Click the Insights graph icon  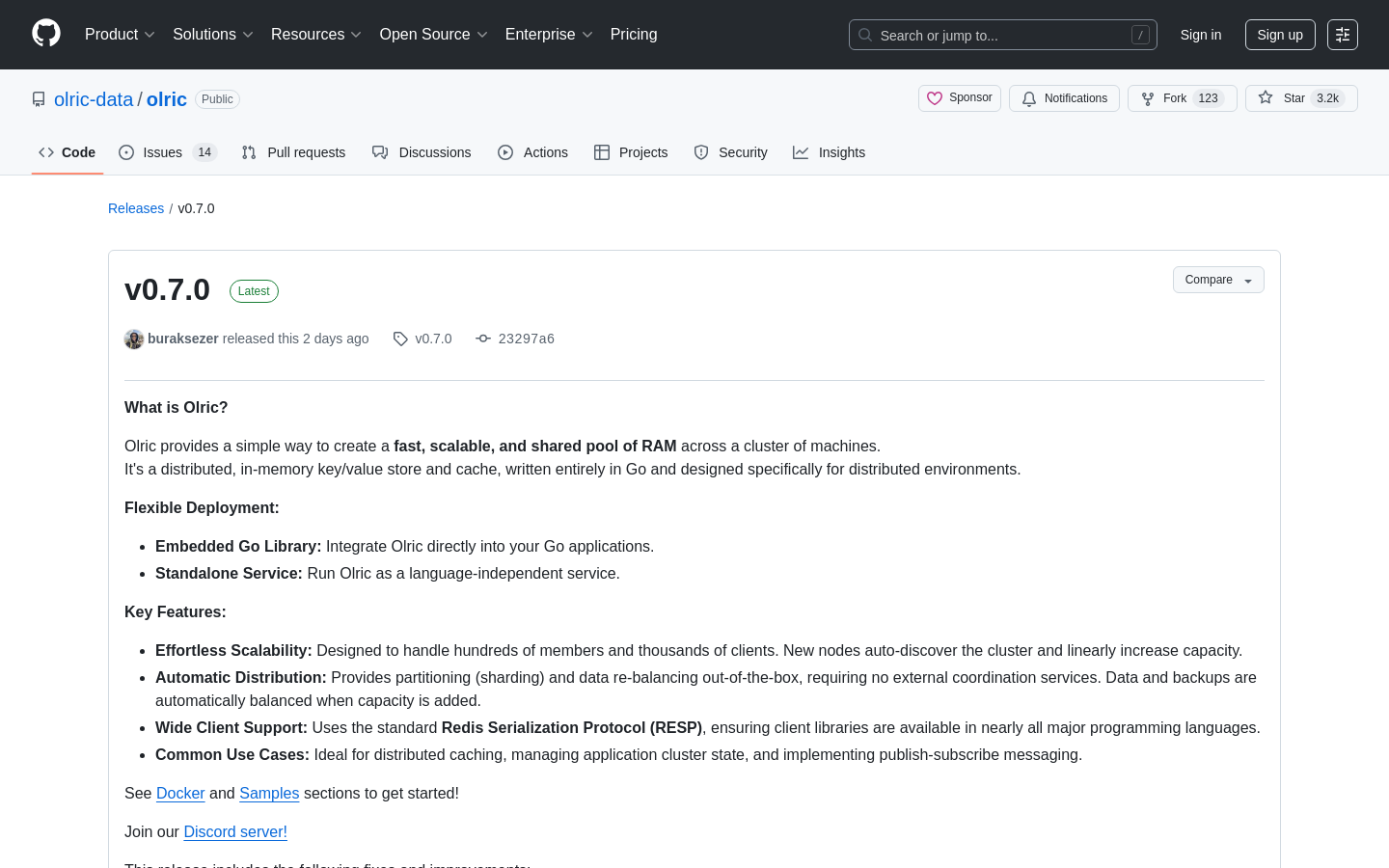[801, 152]
